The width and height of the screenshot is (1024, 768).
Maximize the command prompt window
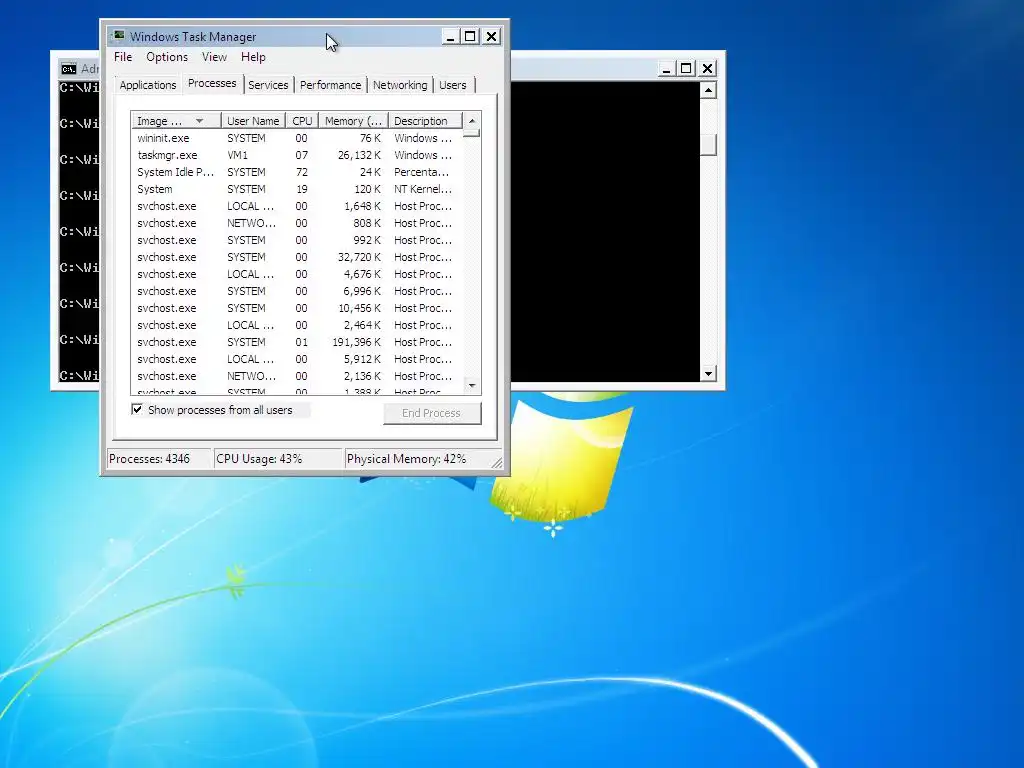(686, 69)
